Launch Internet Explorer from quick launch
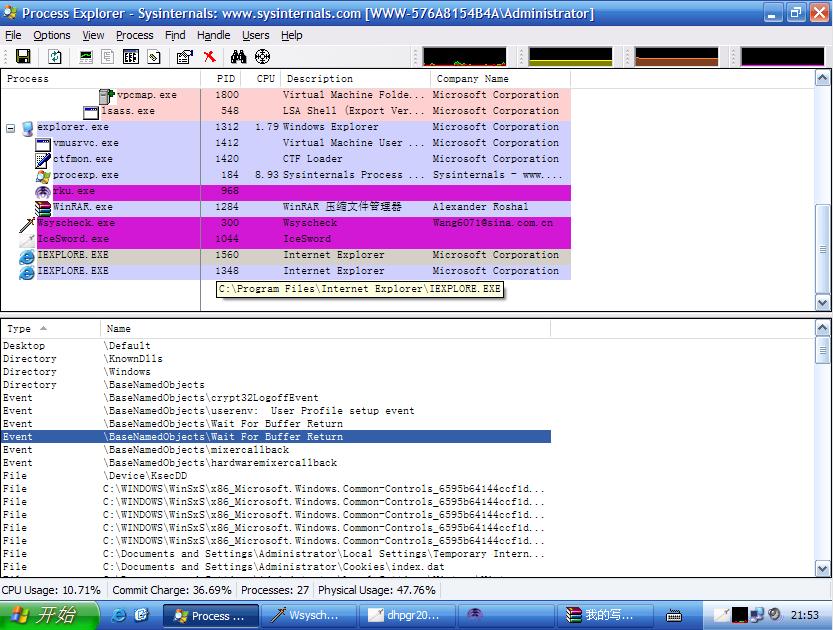The image size is (833, 630). 118,615
